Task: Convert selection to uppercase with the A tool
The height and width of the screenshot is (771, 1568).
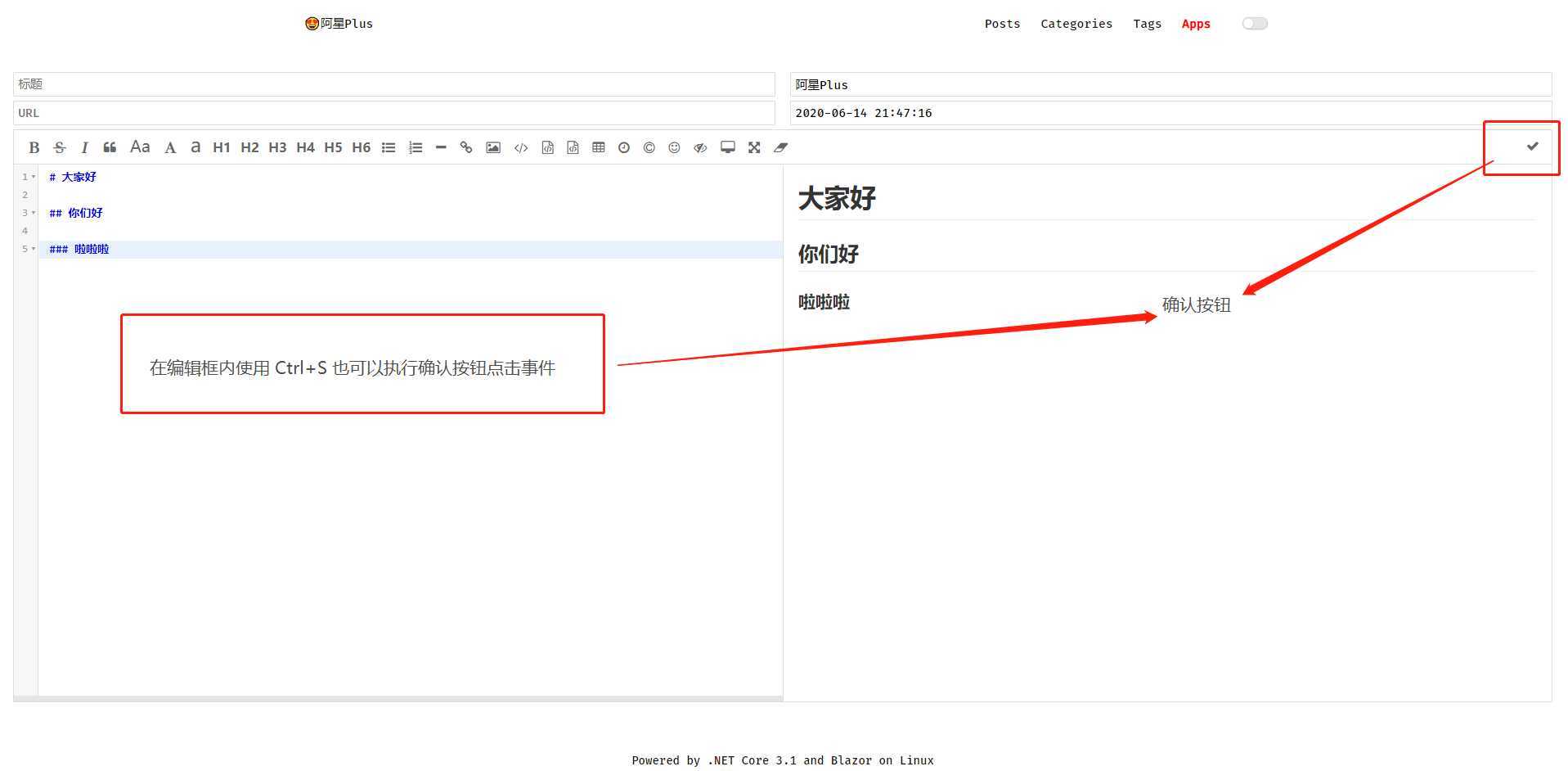Action: (169, 148)
